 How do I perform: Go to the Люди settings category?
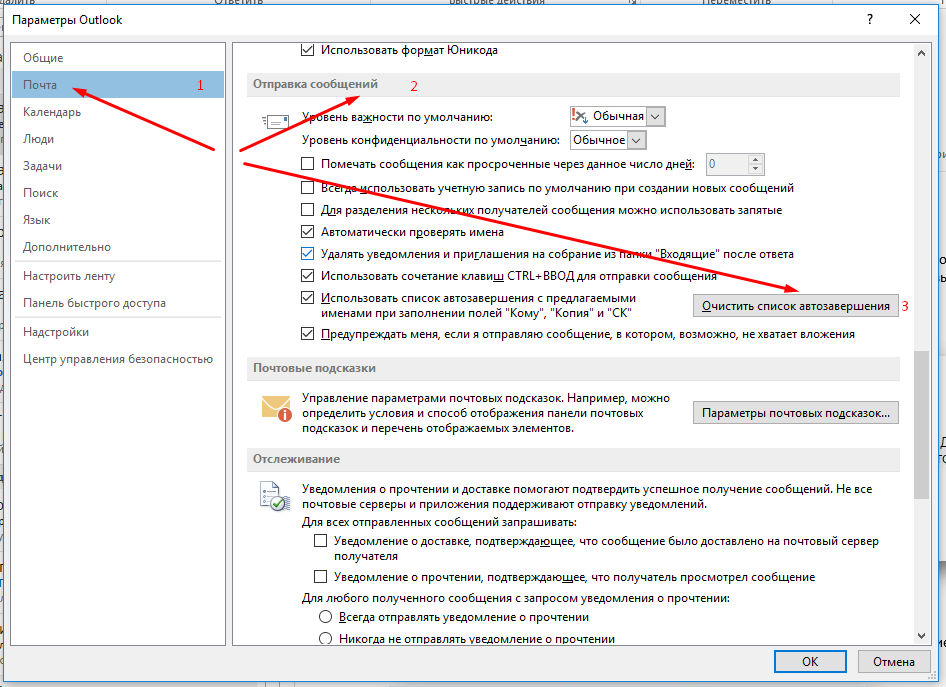pos(118,139)
